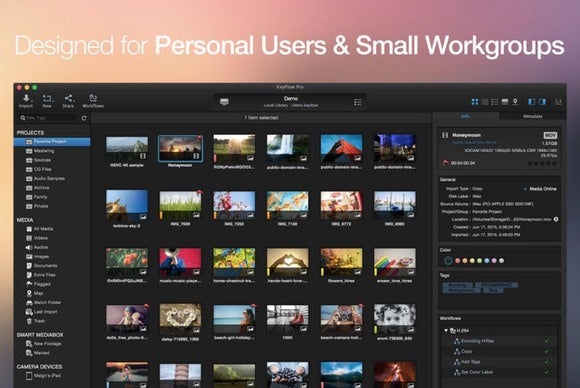580x388 pixels.
Task: Toggle the right info panel icon
Action: [542, 101]
